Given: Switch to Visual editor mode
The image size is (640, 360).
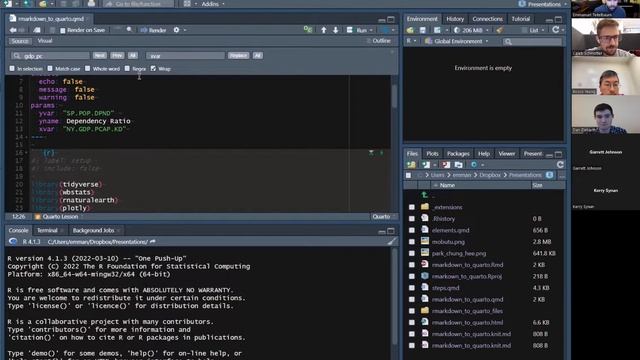Looking at the screenshot, I should coord(45,41).
